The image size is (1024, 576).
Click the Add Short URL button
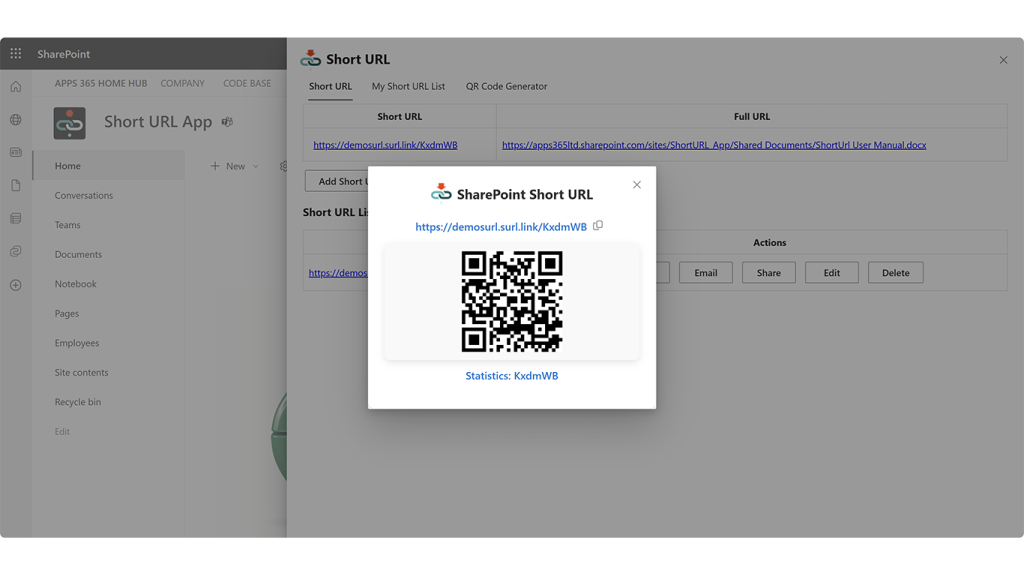(337, 181)
